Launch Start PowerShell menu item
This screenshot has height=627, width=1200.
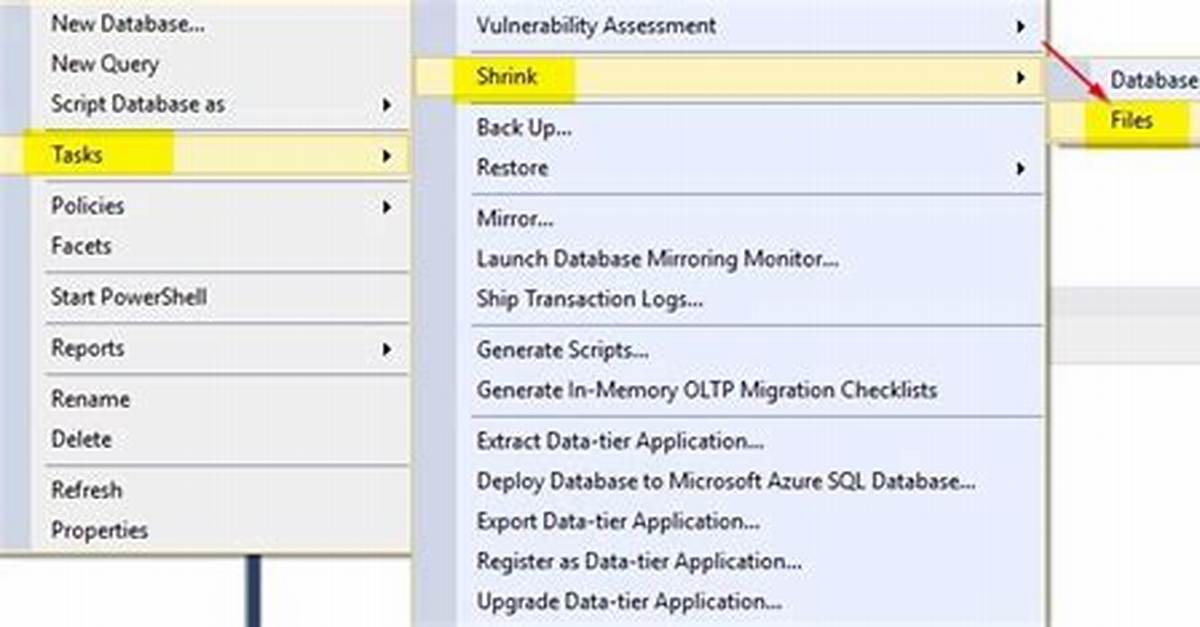tap(129, 297)
